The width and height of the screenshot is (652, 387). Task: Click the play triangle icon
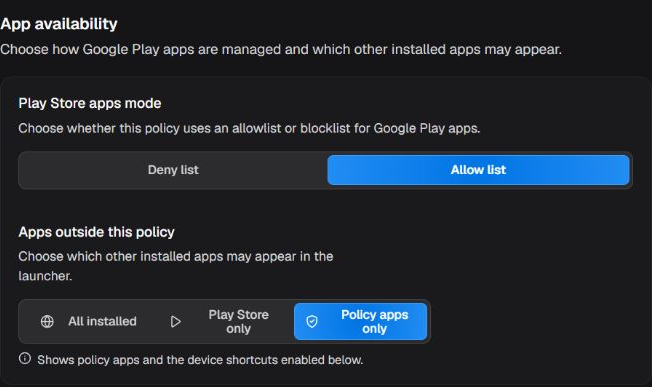pos(175,321)
